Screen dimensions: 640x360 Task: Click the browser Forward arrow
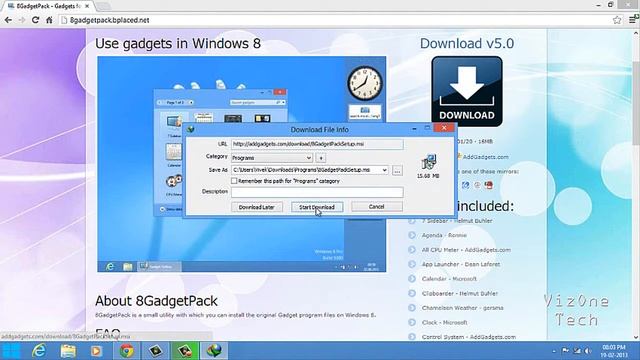point(22,20)
